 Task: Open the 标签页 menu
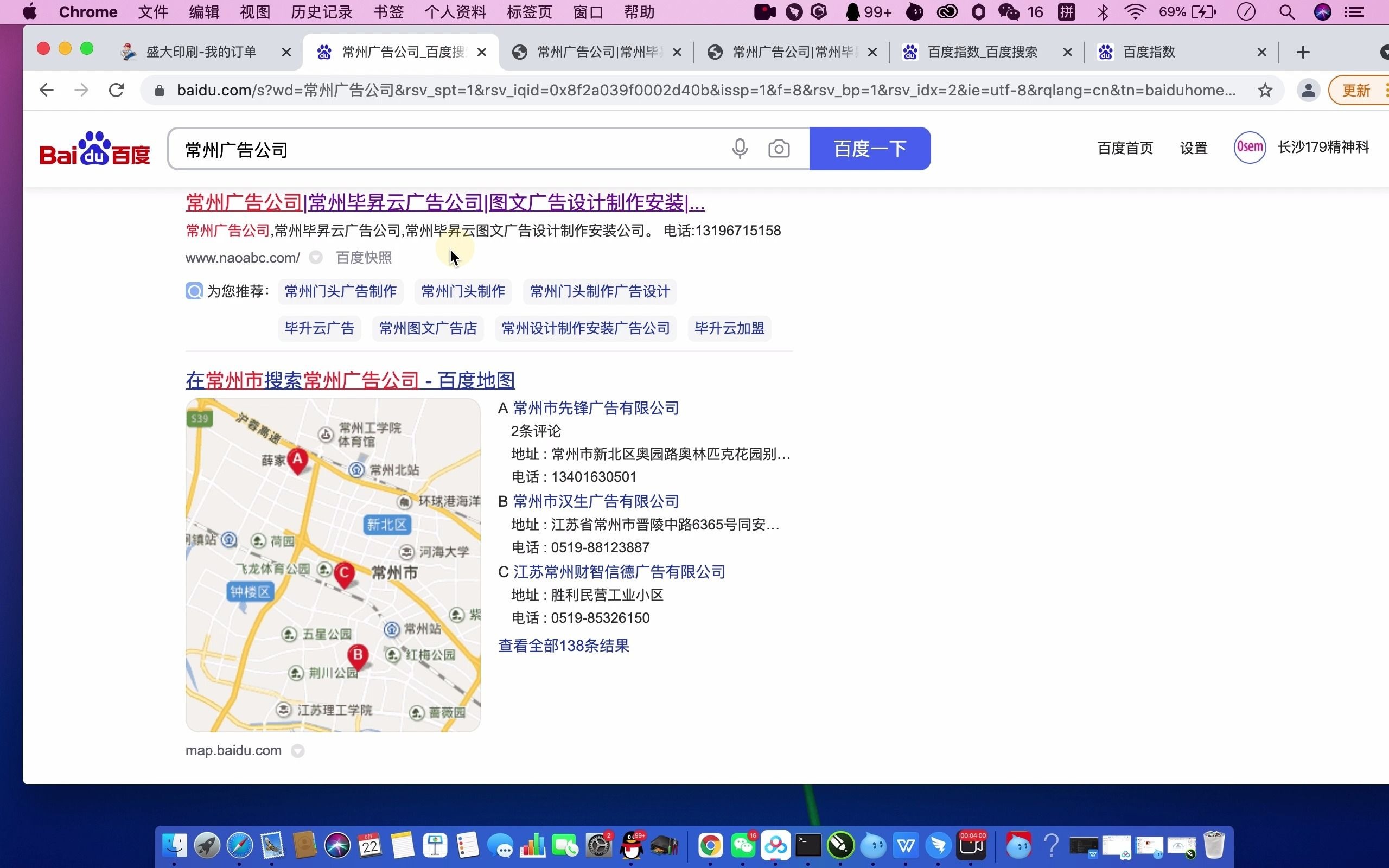529,12
